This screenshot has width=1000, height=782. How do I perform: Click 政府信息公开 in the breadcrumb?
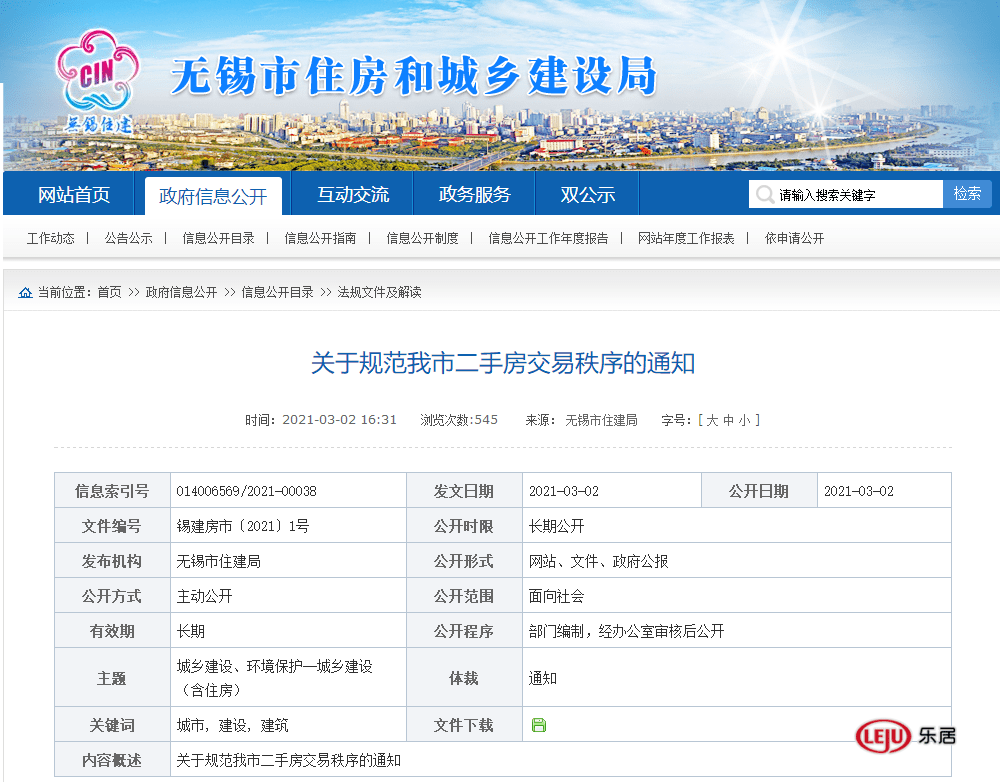(x=181, y=292)
